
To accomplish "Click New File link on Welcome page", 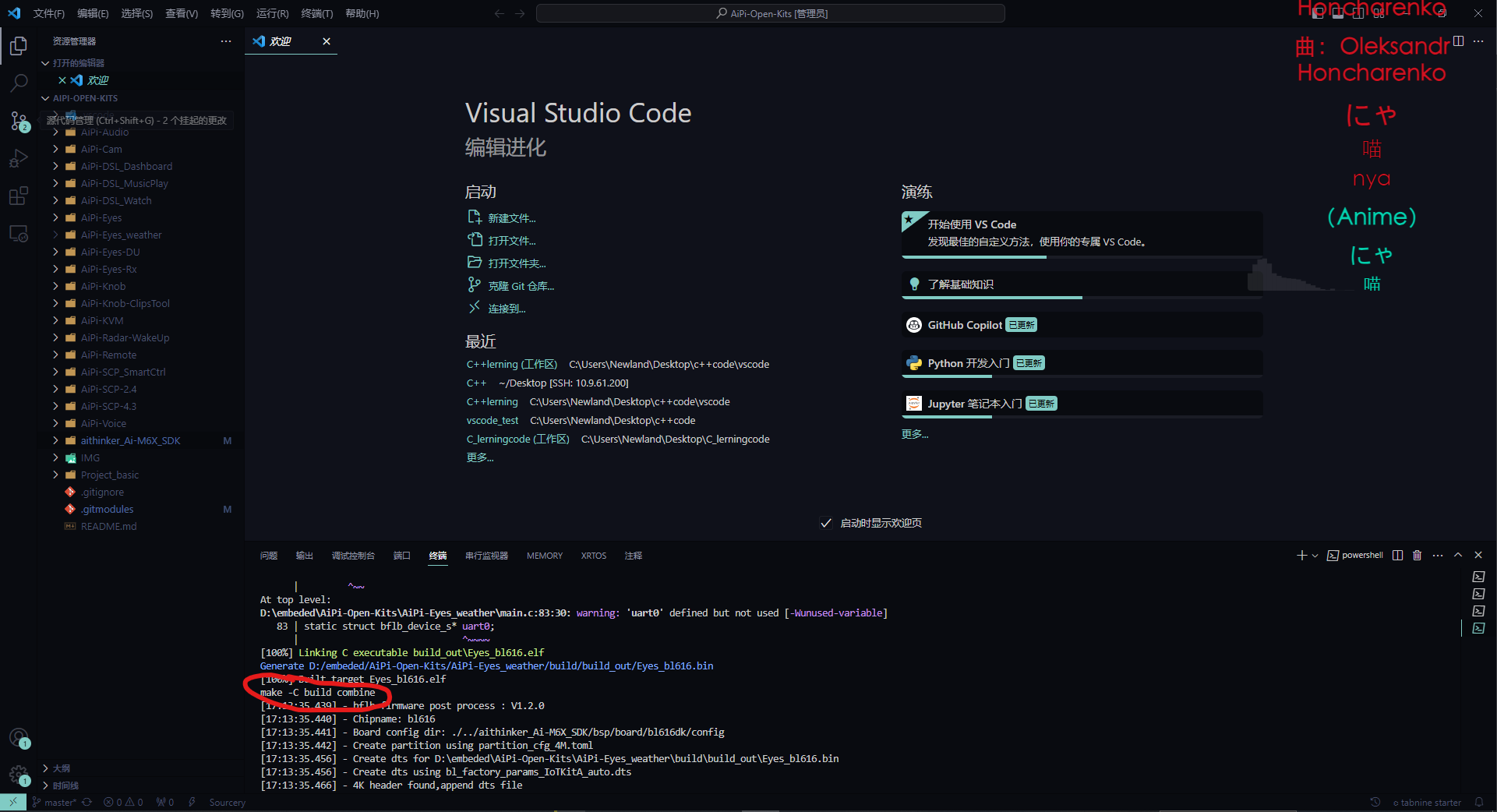I will click(502, 218).
